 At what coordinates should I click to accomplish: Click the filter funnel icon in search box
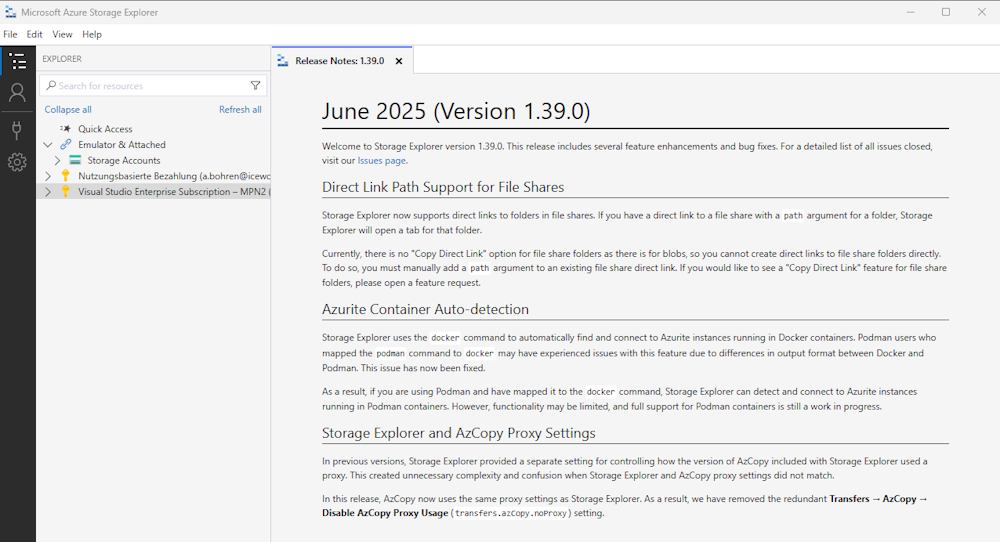[255, 85]
